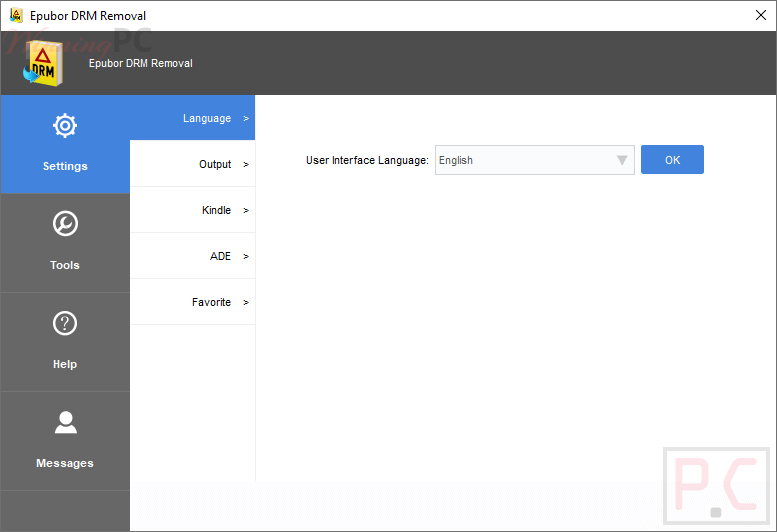Viewport: 777px width, 532px height.
Task: Click the Settings gear icon
Action: pyautogui.click(x=65, y=126)
